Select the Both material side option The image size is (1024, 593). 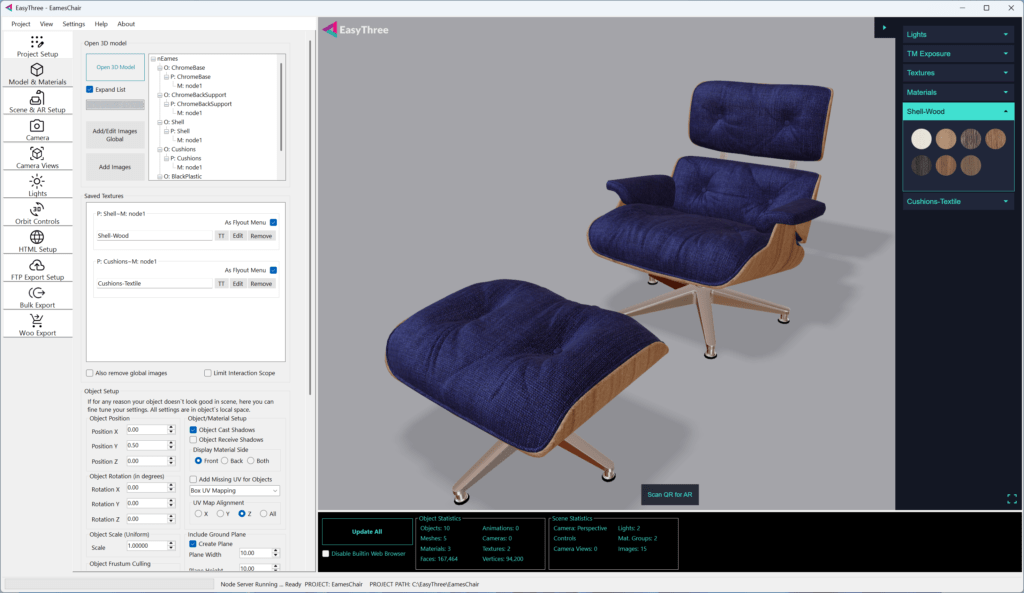(x=252, y=461)
